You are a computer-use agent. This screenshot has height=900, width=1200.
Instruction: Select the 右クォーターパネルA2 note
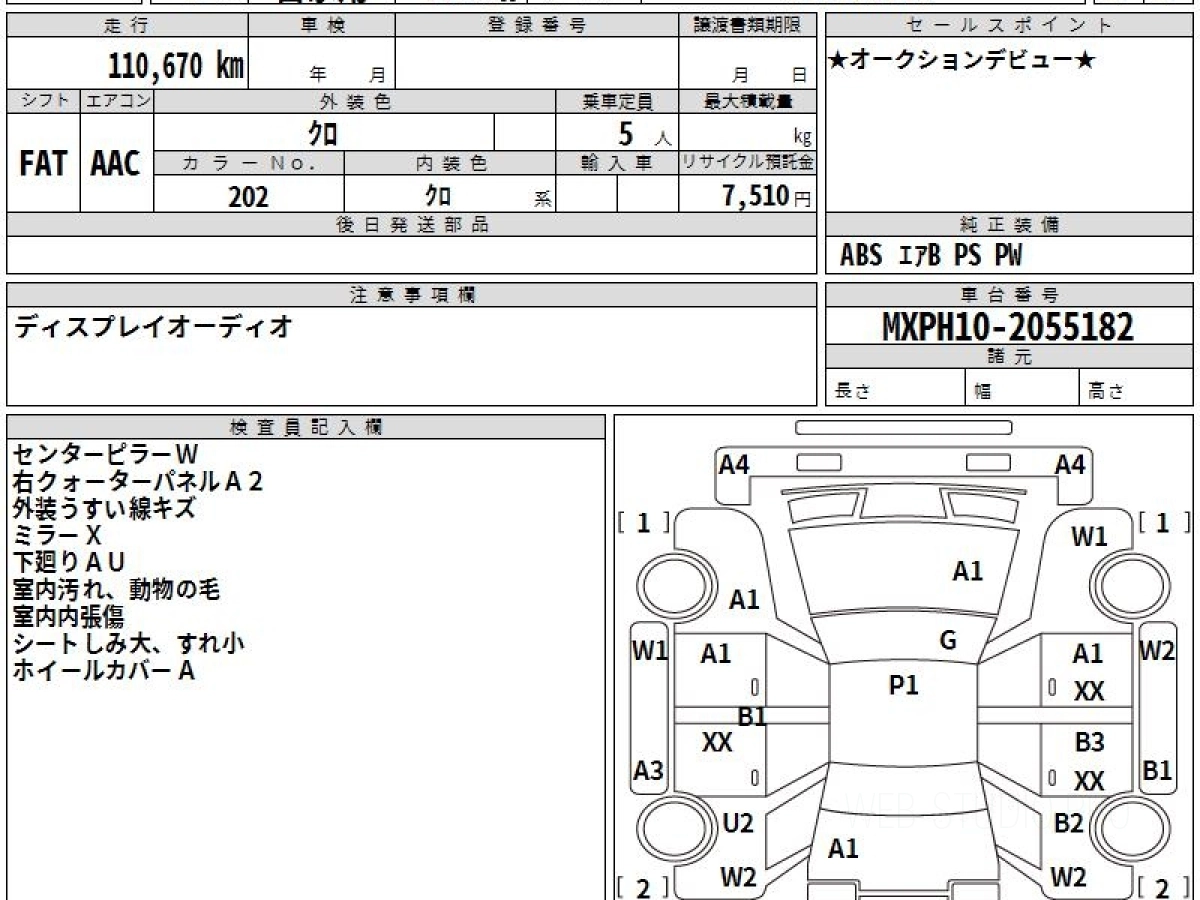click(137, 482)
